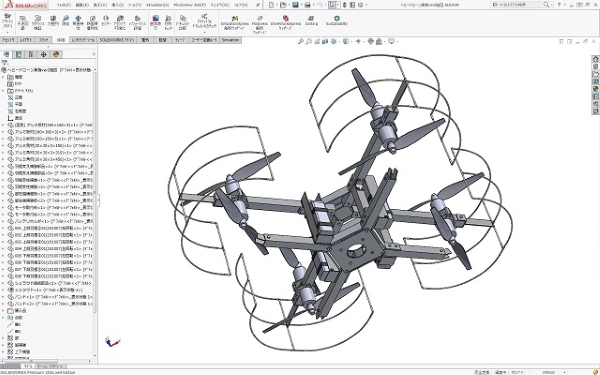Launch the Sustainability tool
600x375 pixels.
point(337,21)
